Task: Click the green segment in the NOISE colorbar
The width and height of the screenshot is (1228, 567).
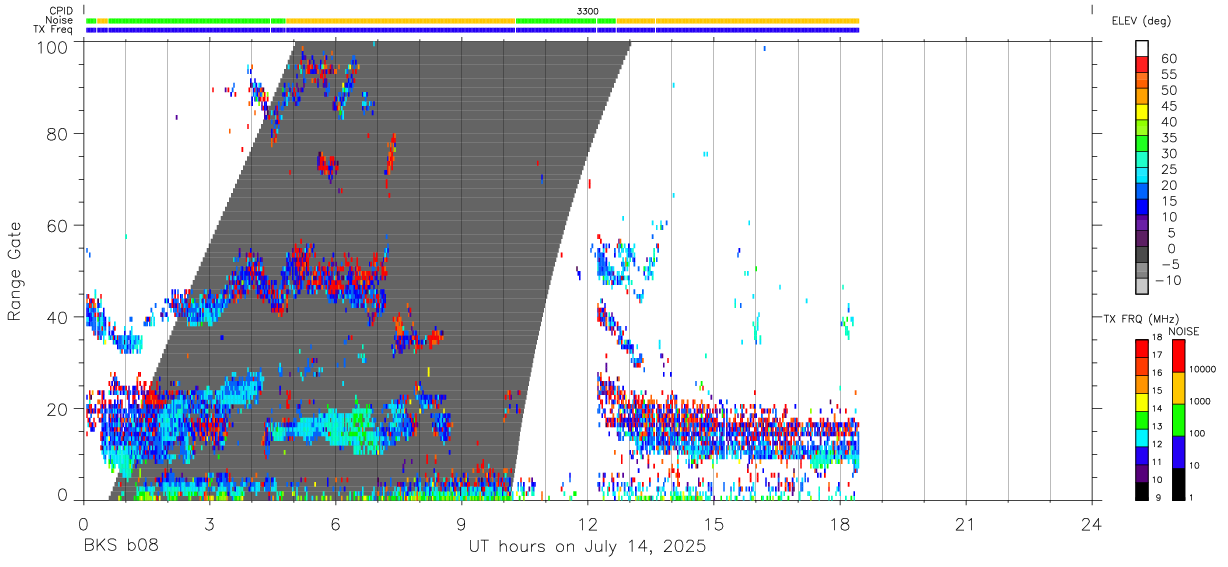Action: click(1177, 418)
